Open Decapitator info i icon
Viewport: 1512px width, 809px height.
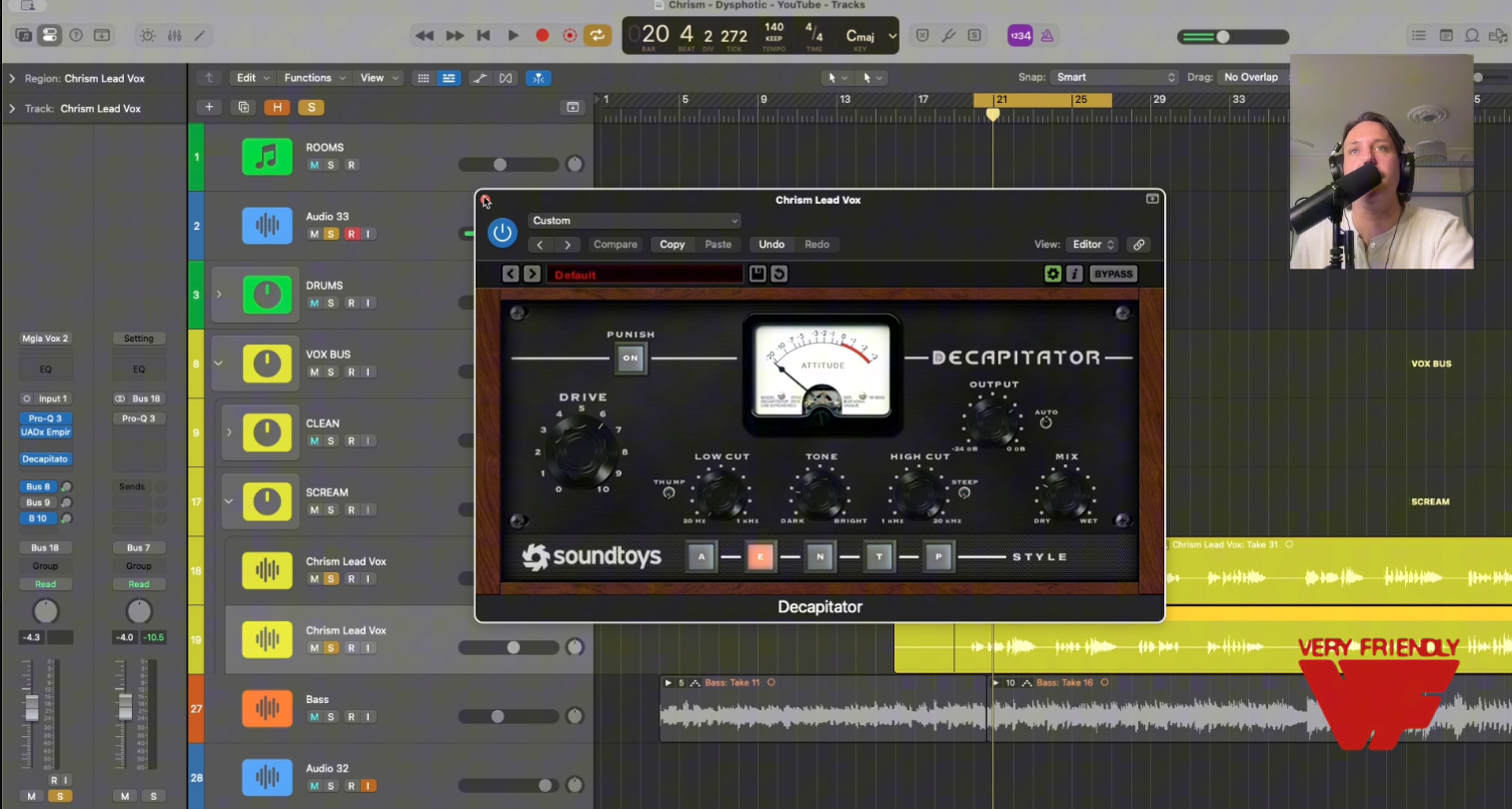pos(1074,274)
